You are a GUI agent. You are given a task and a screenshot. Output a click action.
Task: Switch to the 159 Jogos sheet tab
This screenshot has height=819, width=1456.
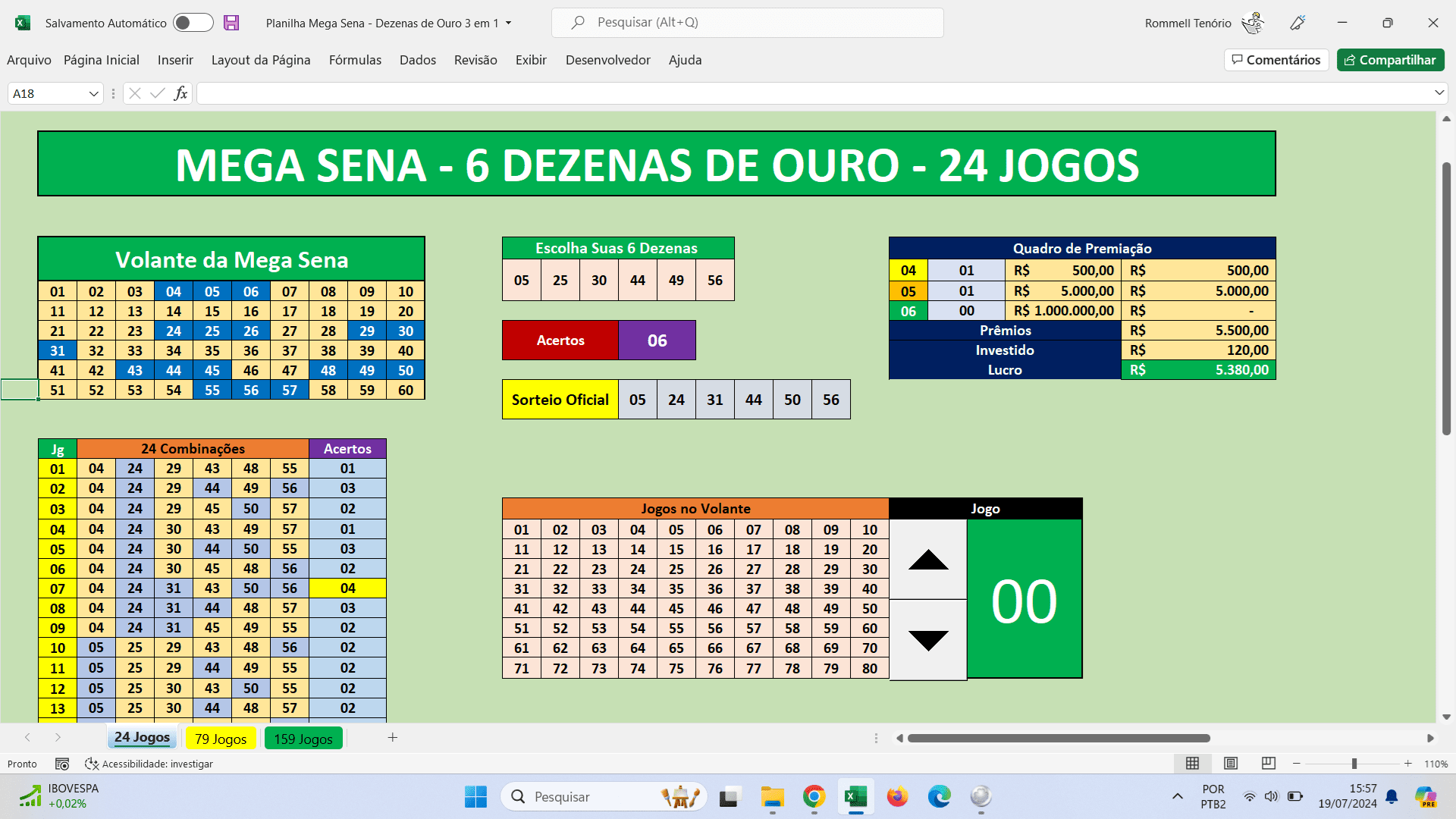pos(303,739)
